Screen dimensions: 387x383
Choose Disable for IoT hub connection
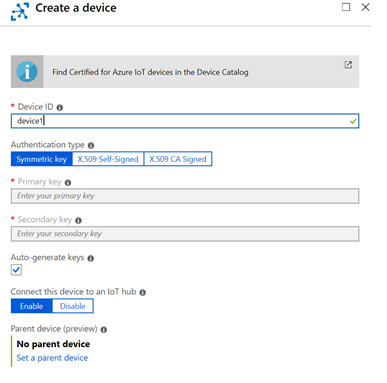click(73, 306)
